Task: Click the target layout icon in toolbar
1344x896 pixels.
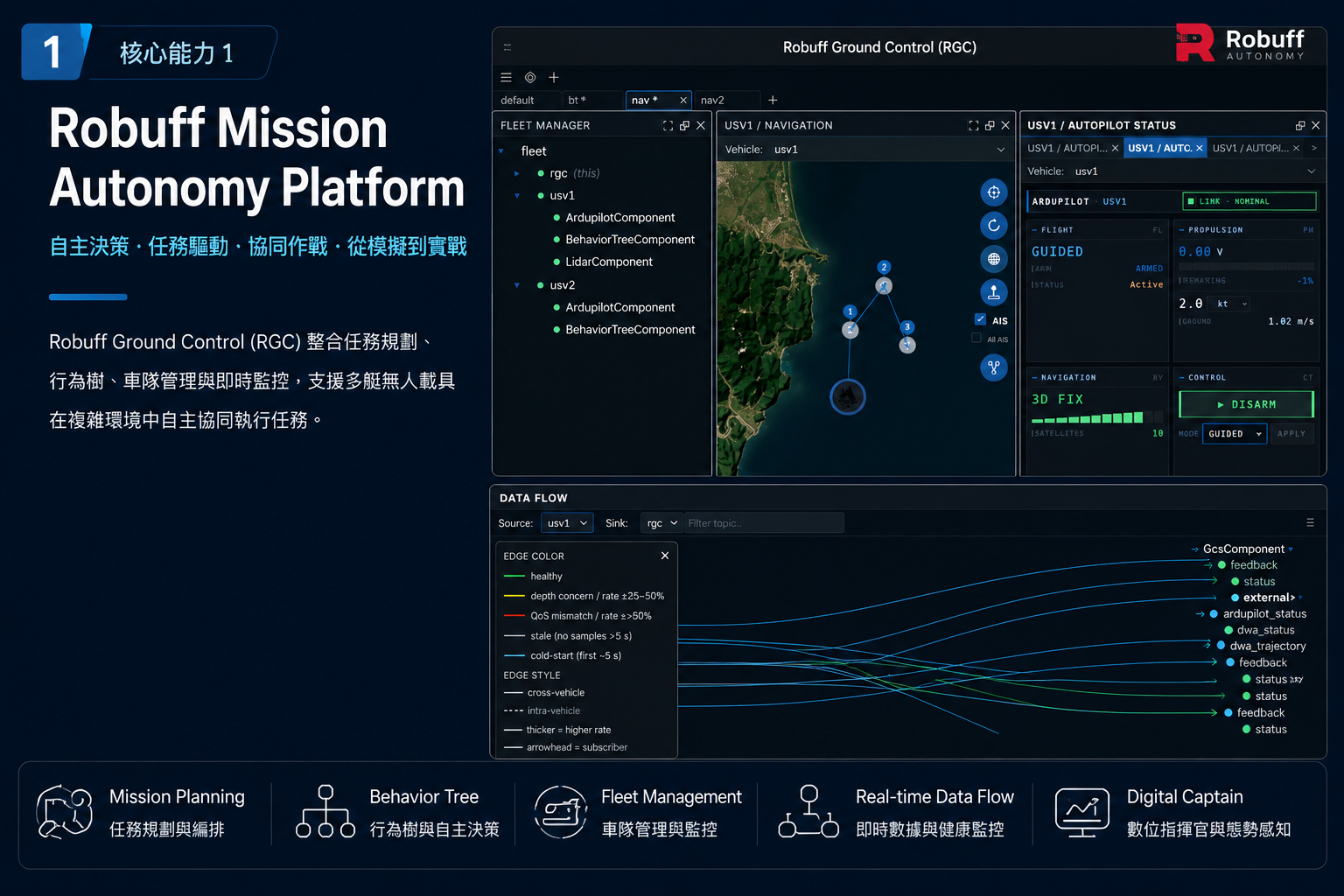Action: (x=530, y=77)
